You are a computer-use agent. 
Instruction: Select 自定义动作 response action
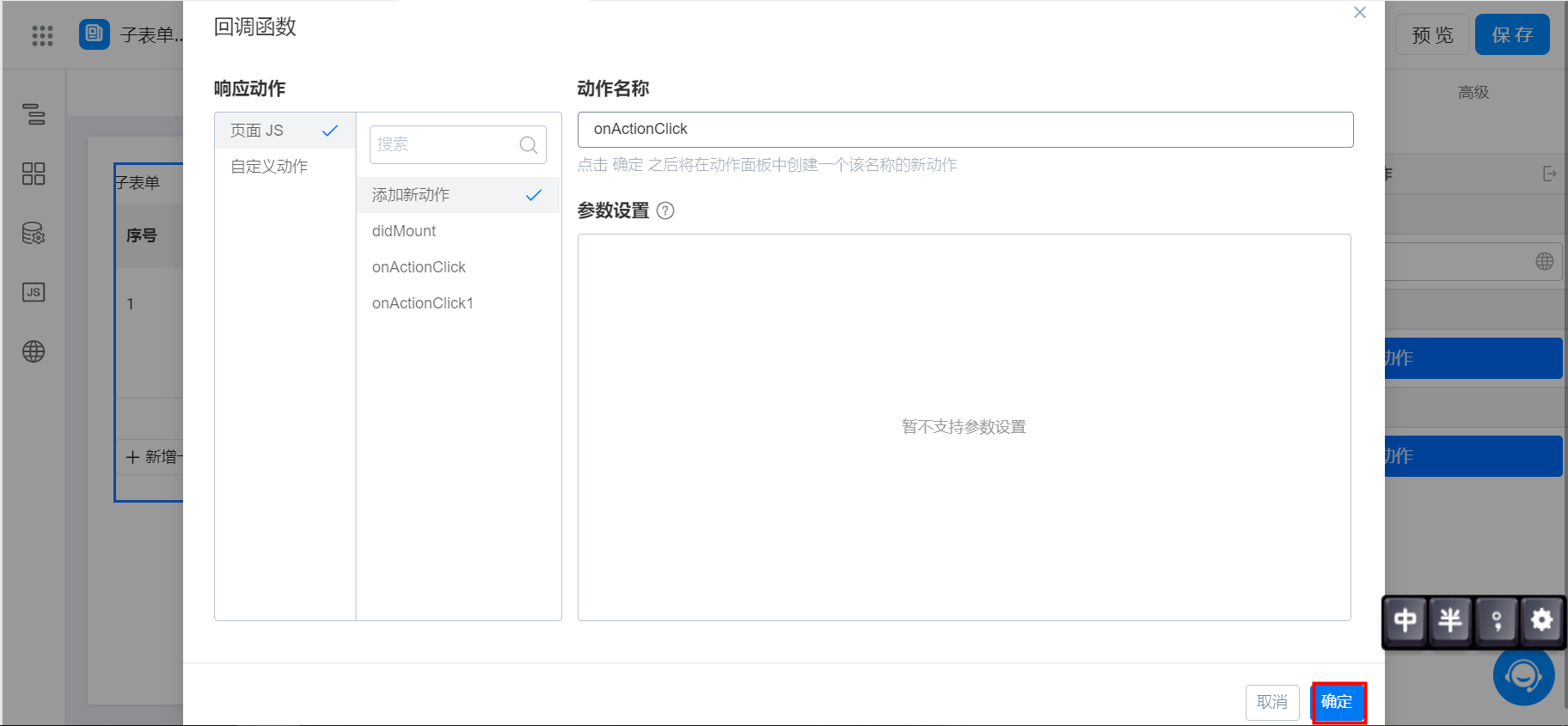(285, 167)
